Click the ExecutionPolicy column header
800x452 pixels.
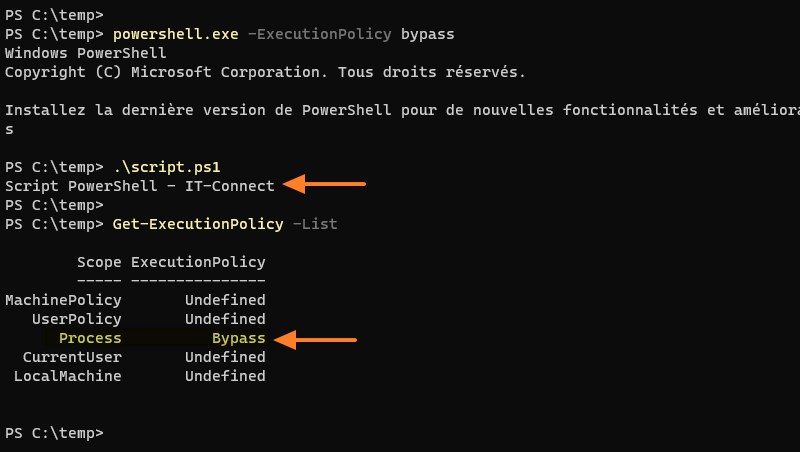pyautogui.click(x=198, y=262)
